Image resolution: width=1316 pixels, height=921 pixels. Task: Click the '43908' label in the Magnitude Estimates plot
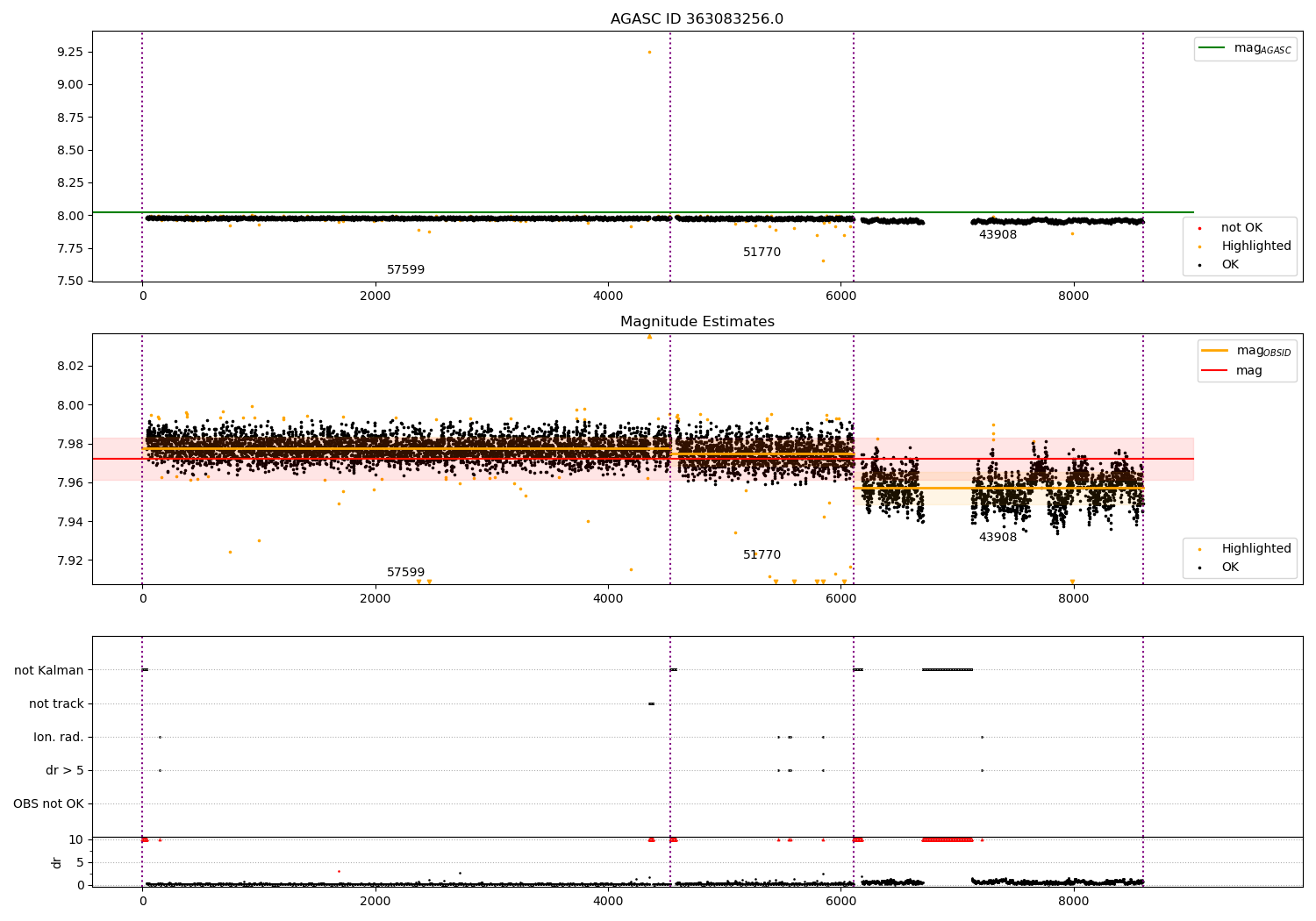(998, 538)
